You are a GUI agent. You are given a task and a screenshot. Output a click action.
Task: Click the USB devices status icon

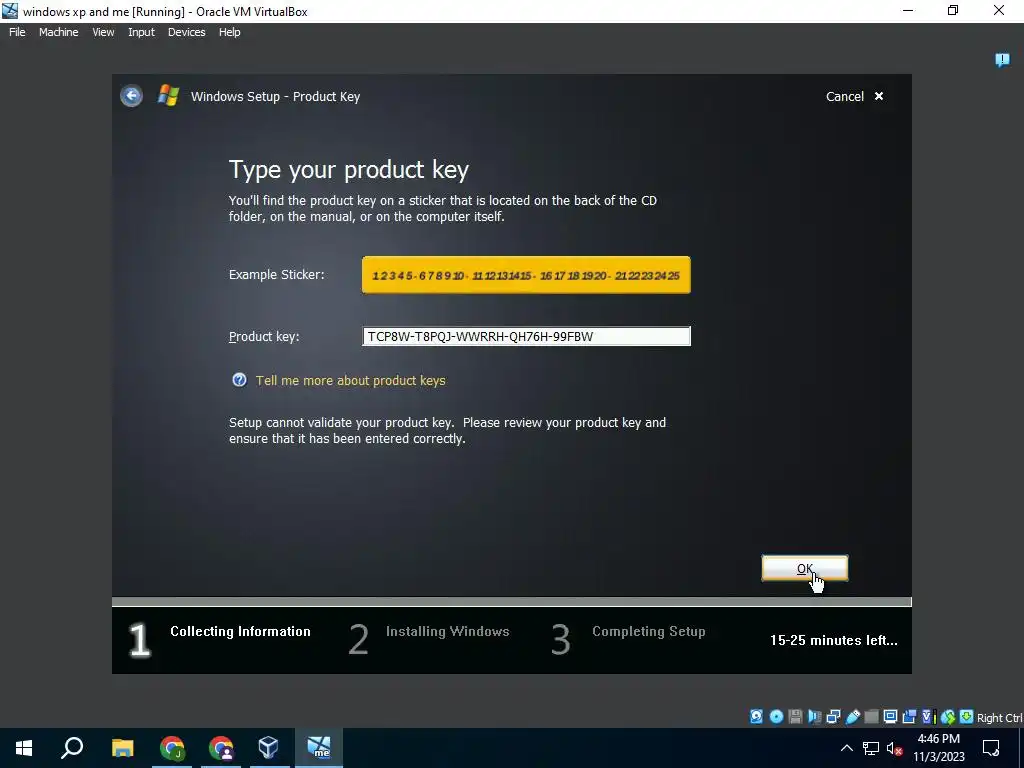tap(852, 717)
